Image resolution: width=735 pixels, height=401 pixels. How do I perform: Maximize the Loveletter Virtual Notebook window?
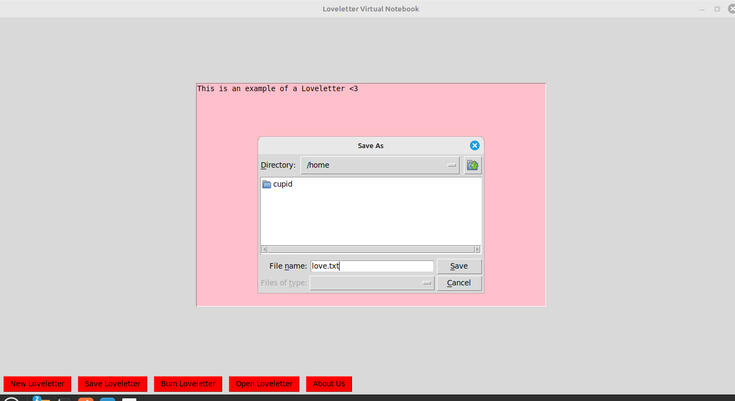click(x=716, y=9)
